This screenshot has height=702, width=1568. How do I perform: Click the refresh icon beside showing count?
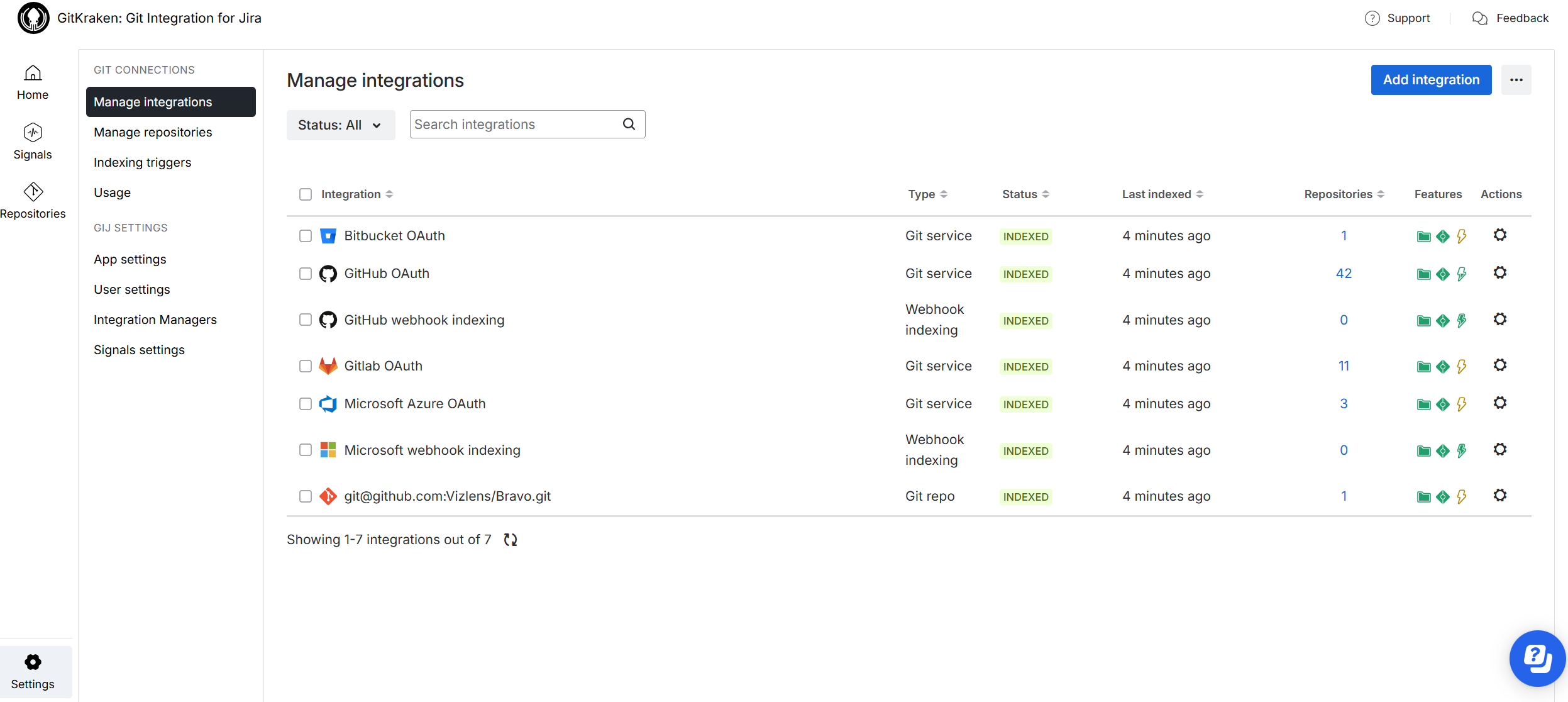pos(511,540)
